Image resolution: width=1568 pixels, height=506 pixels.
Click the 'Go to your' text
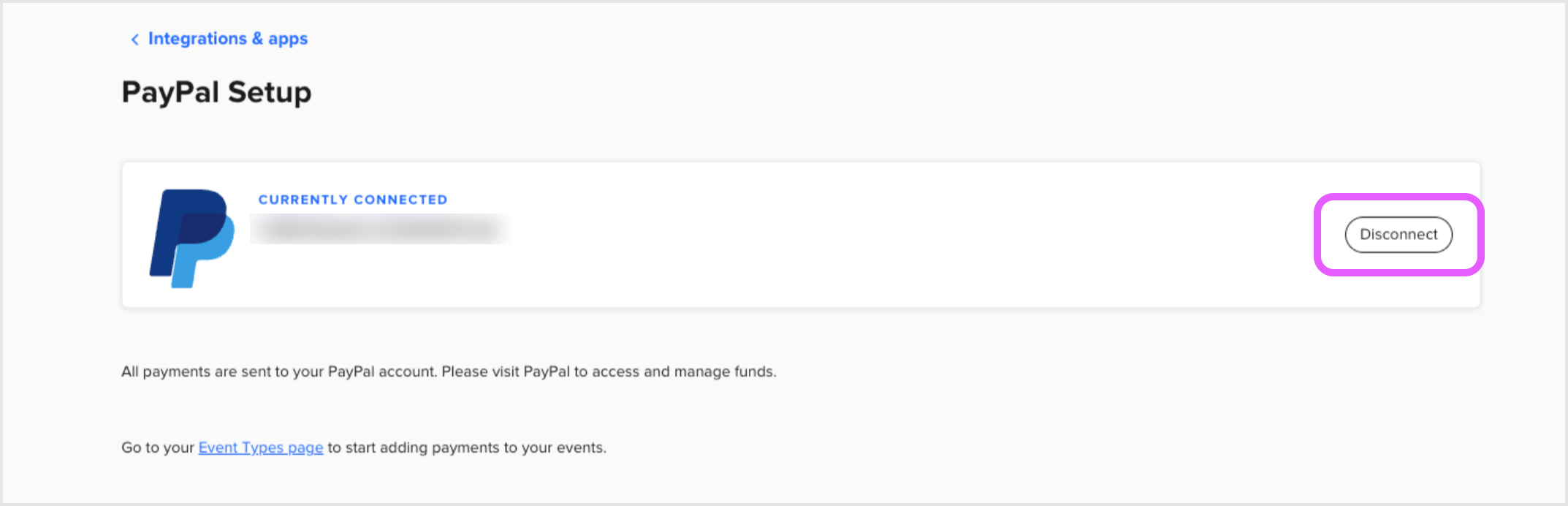[158, 448]
